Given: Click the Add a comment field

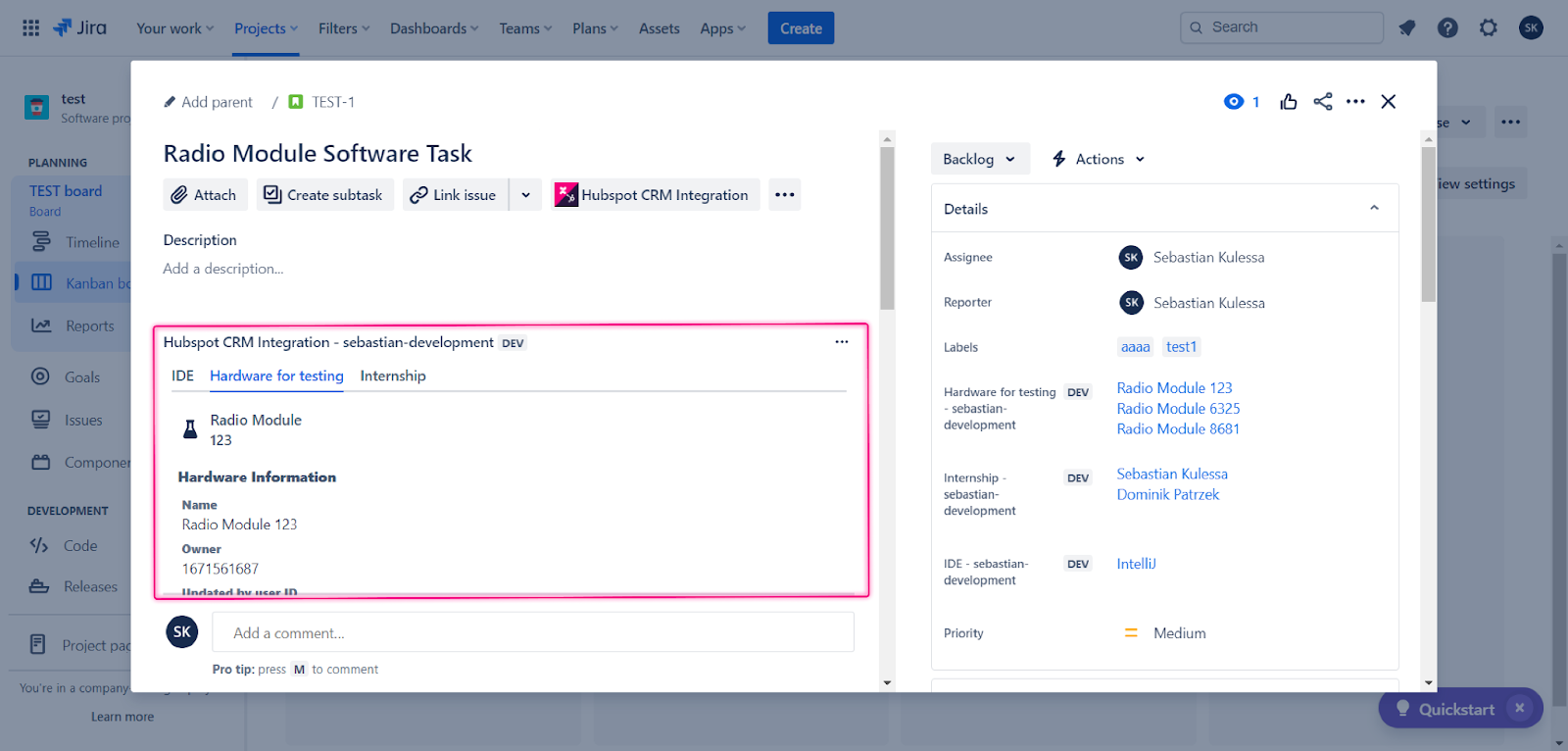Looking at the screenshot, I should click(533, 632).
